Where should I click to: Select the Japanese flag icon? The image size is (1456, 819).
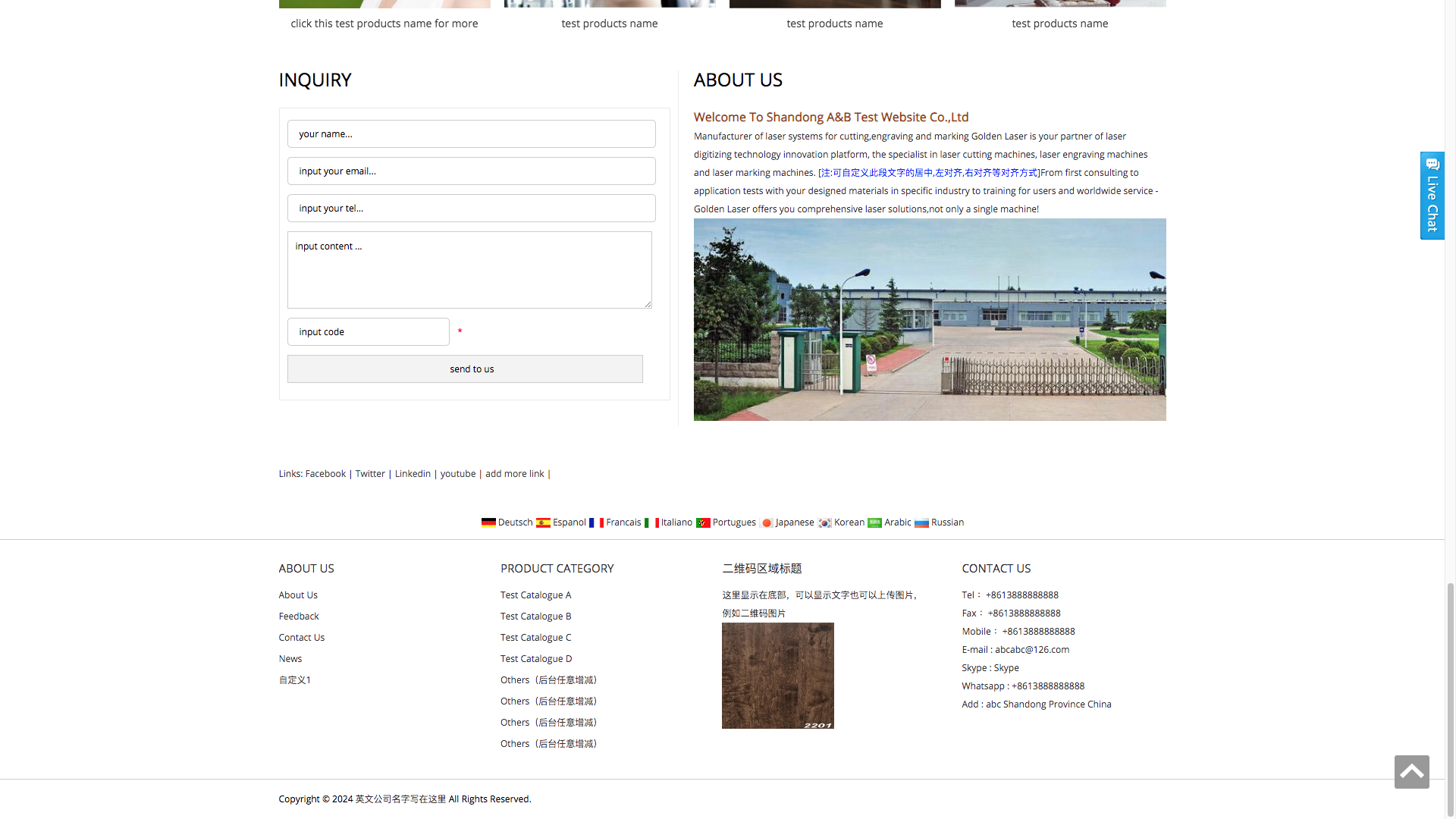pyautogui.click(x=767, y=522)
